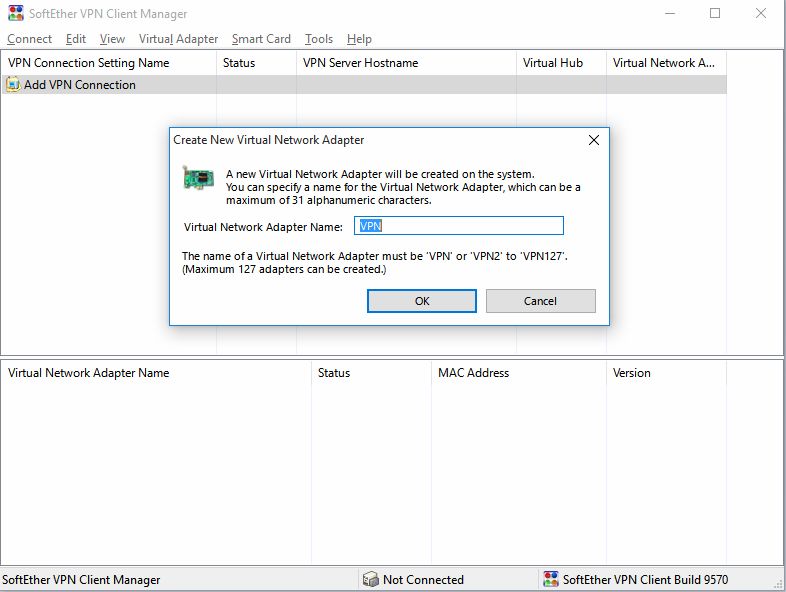
Task: Open the Connect menu
Action: (x=29, y=39)
